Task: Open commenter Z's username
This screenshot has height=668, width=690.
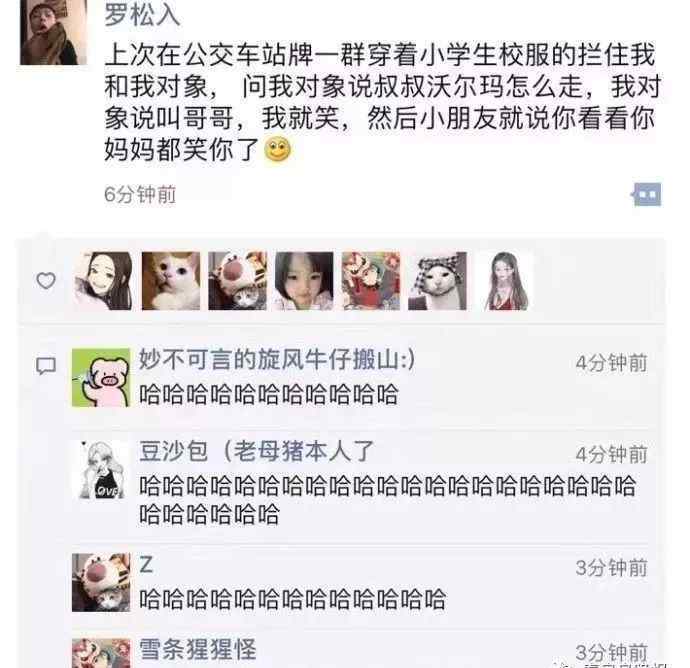Action: click(x=146, y=565)
